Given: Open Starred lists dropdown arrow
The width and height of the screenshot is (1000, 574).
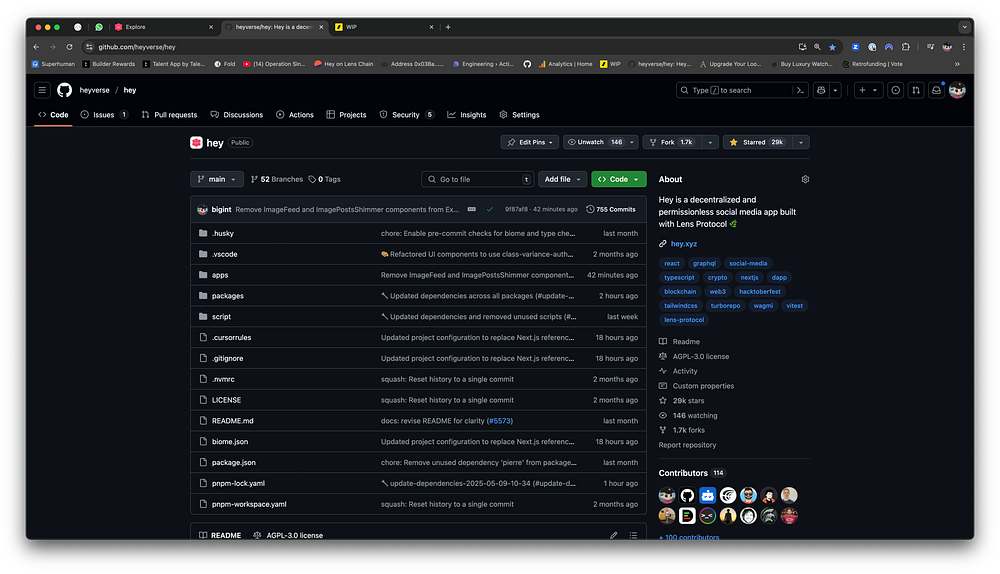Looking at the screenshot, I should [x=800, y=142].
